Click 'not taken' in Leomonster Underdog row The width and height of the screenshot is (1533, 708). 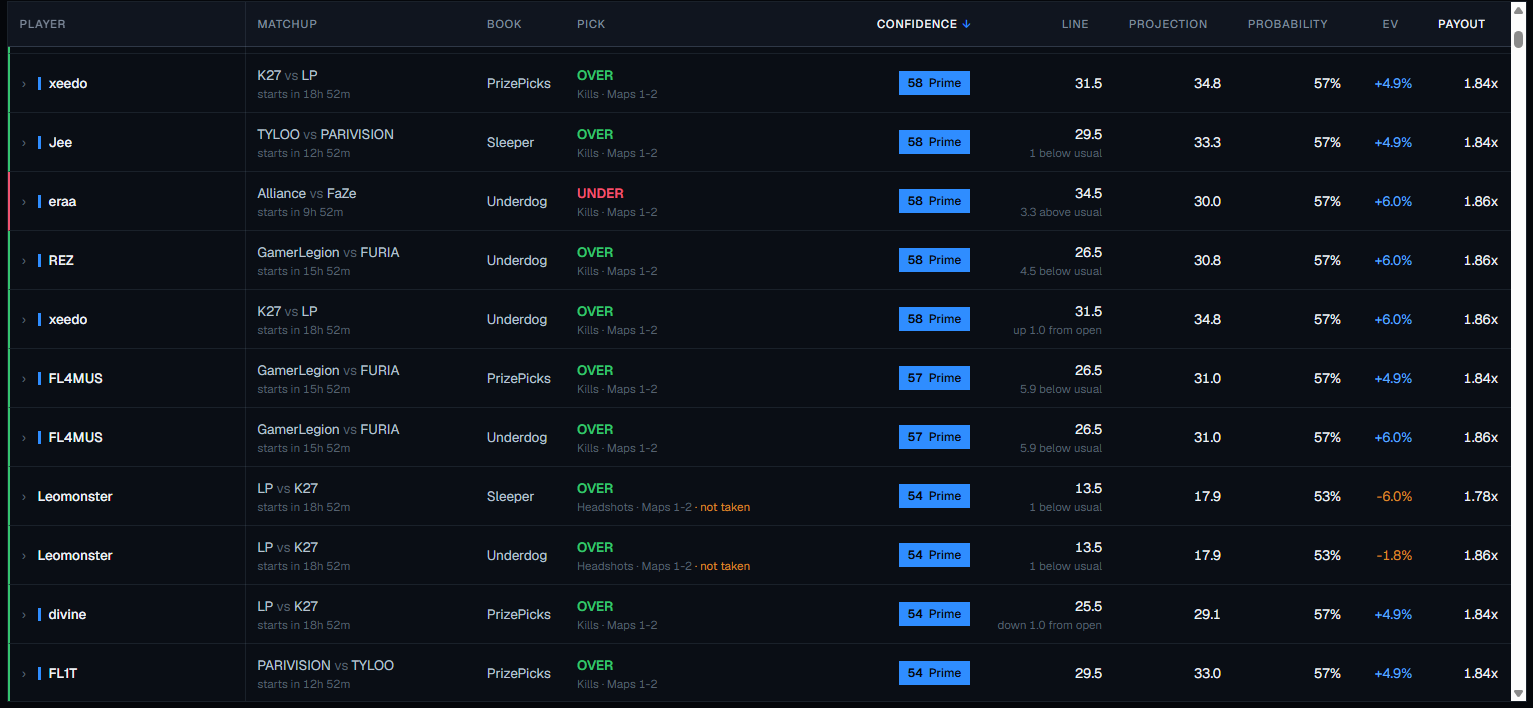pyautogui.click(x=725, y=566)
